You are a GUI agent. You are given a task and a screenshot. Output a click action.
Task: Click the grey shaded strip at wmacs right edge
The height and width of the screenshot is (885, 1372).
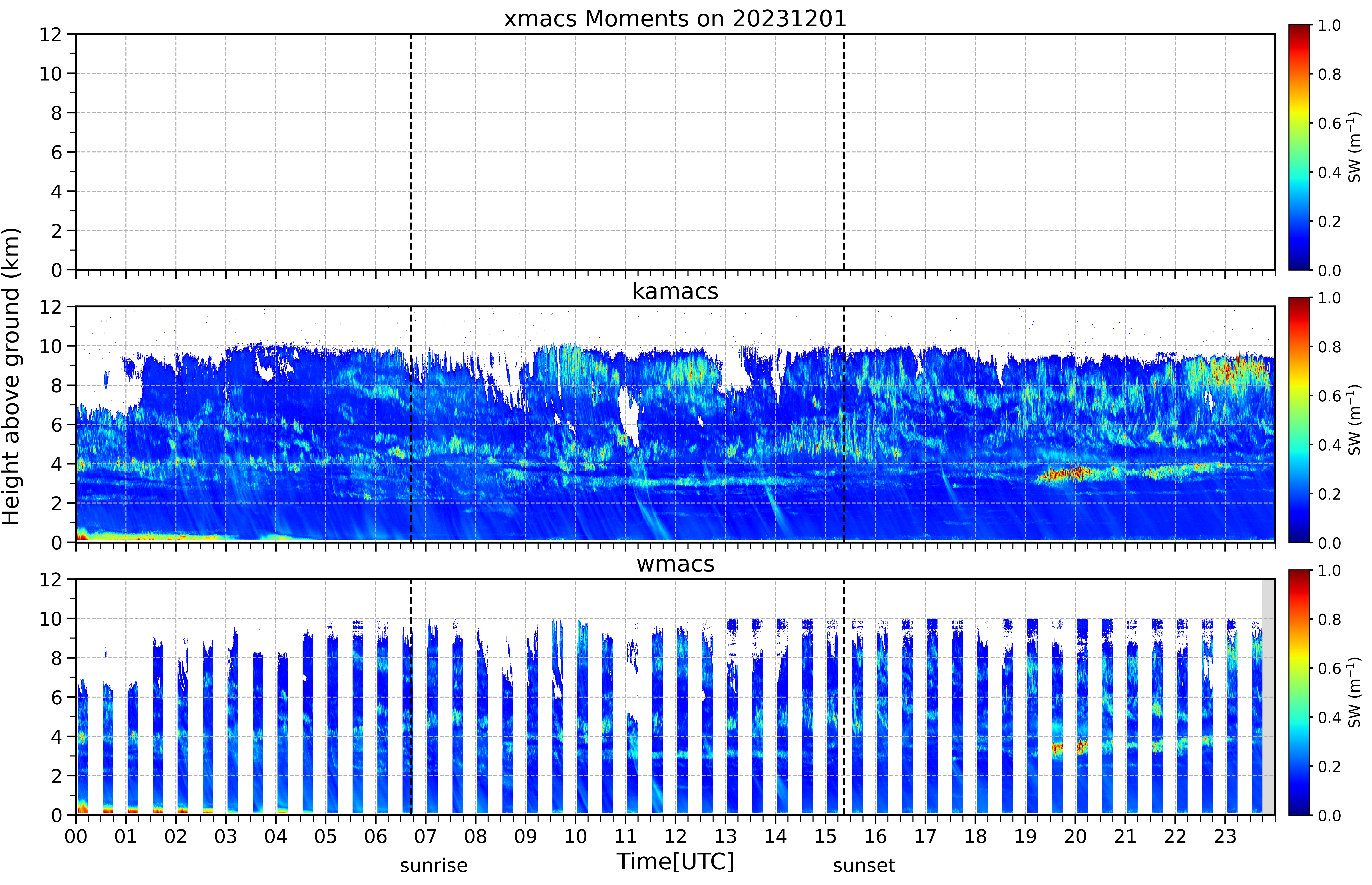(x=1268, y=697)
